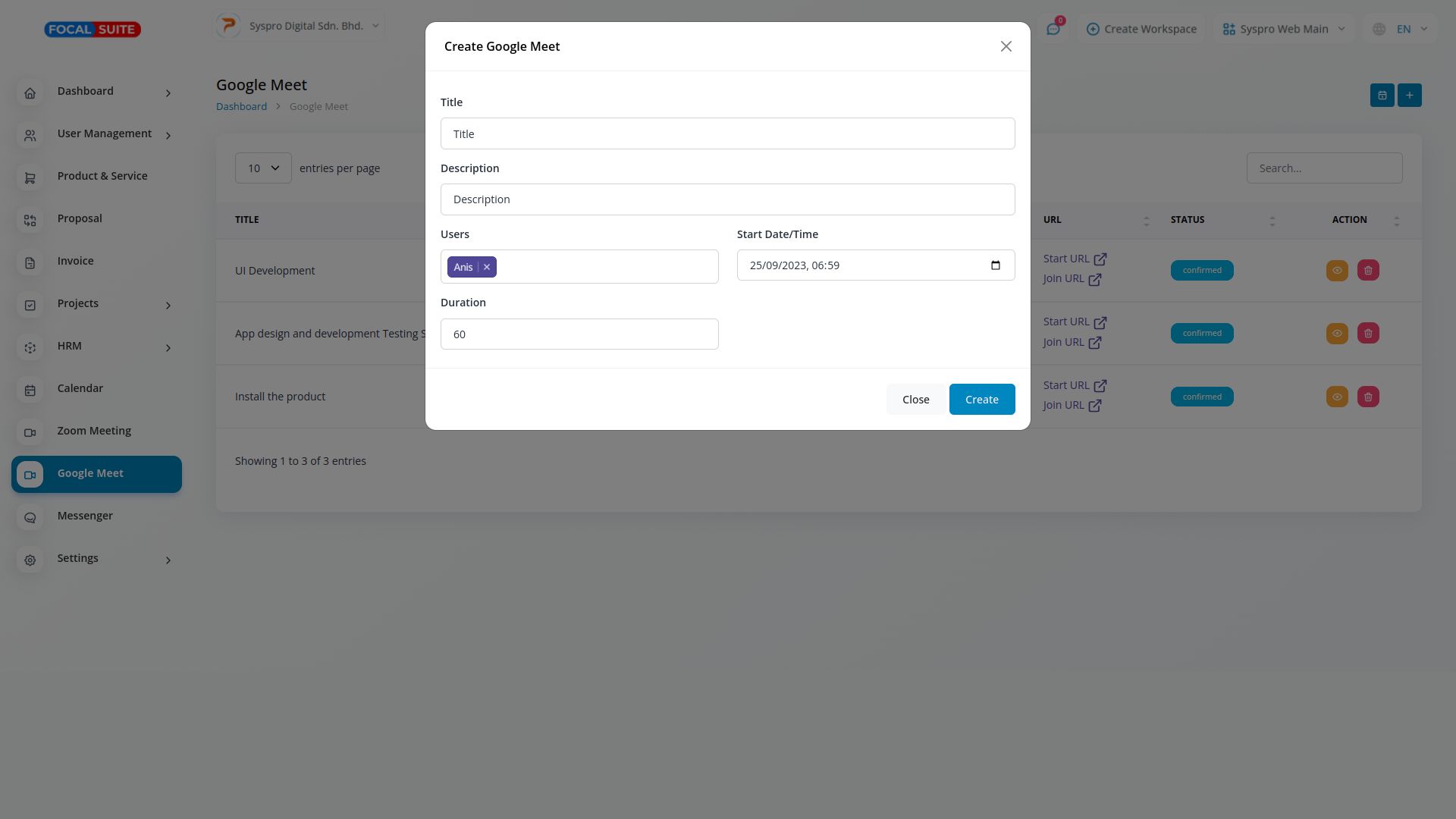Open the chat notifications icon
The width and height of the screenshot is (1456, 819).
tap(1053, 30)
